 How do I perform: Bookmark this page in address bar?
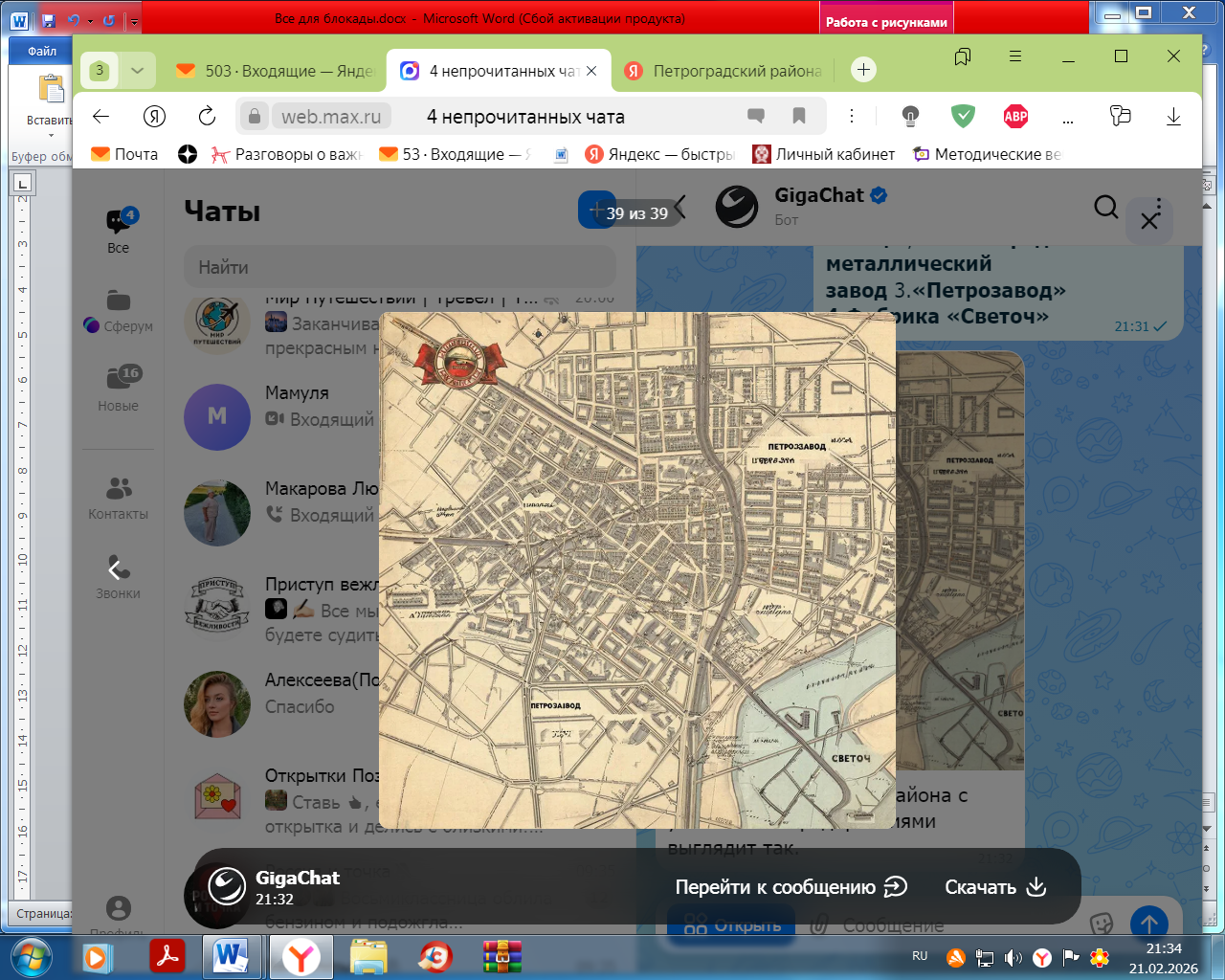click(x=799, y=117)
